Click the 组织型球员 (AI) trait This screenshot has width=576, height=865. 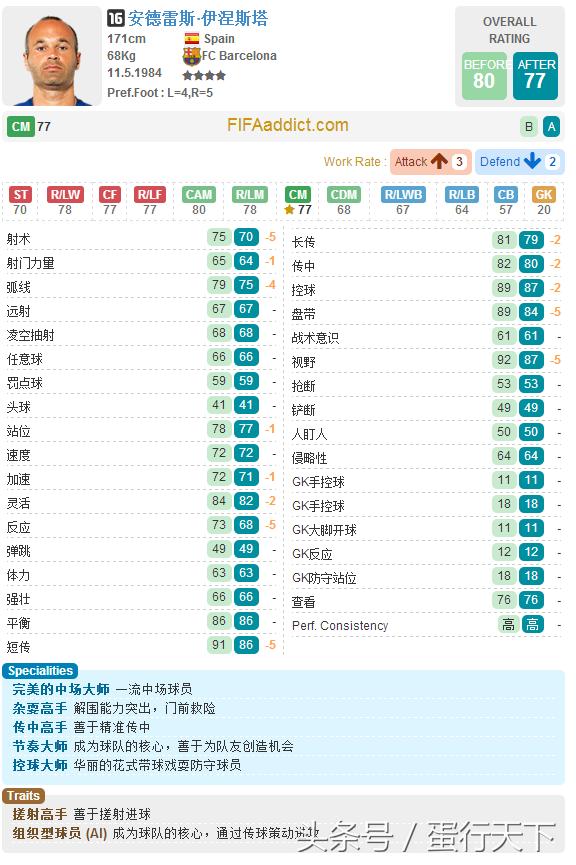(60, 833)
